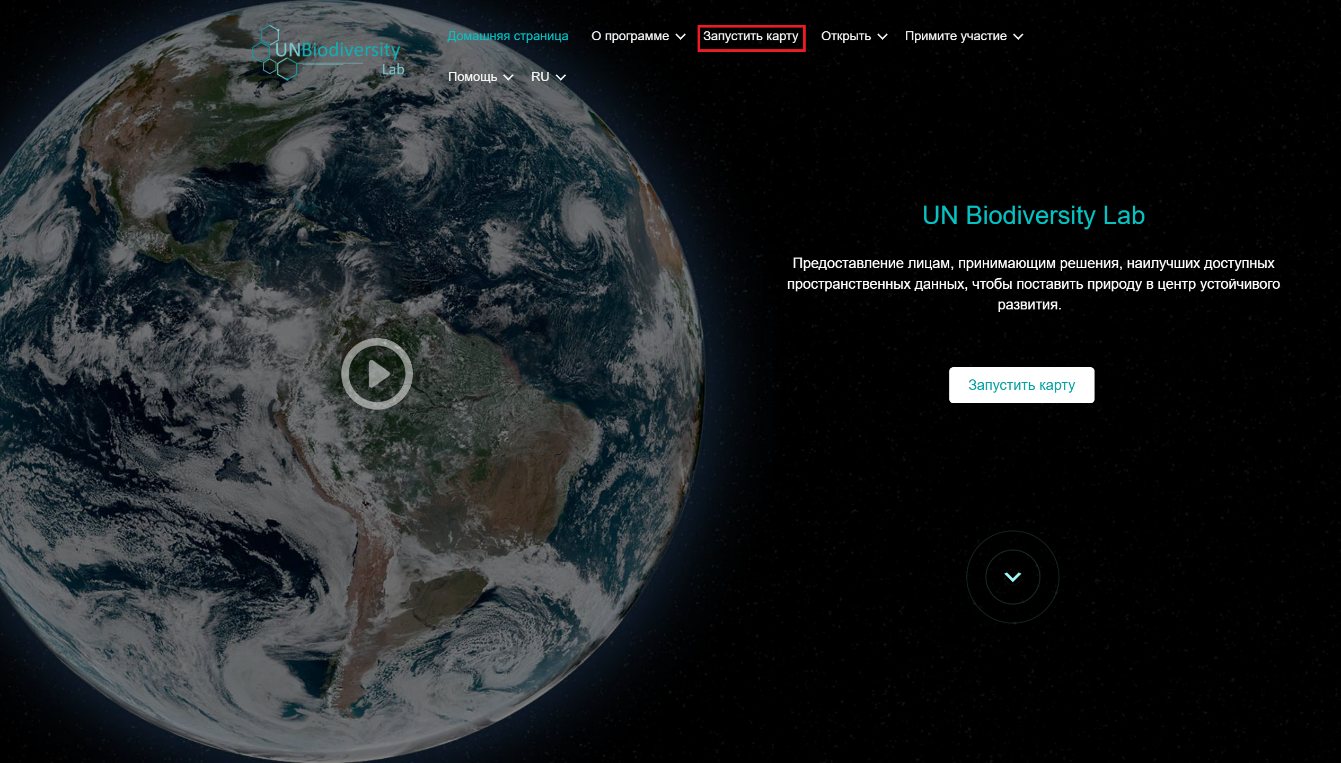
Task: Open language selector arrow next to RU
Action: pyautogui.click(x=561, y=78)
